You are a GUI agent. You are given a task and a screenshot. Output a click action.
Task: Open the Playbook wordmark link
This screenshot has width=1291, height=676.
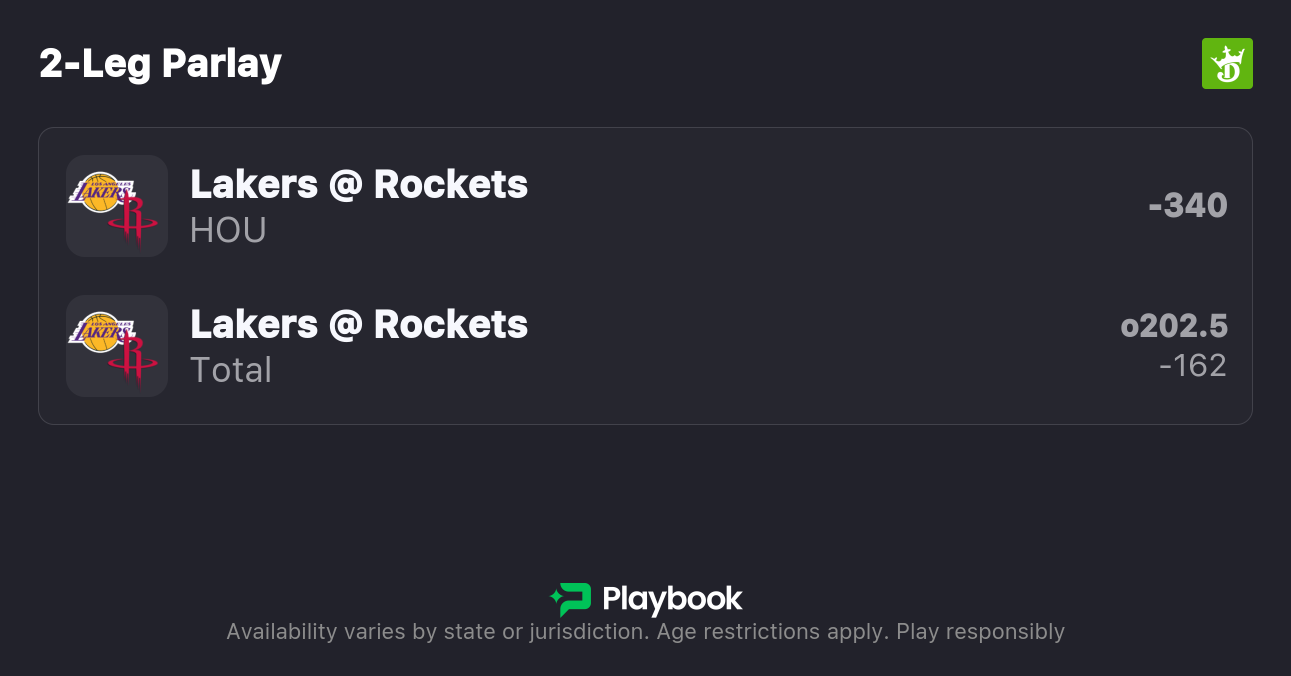pos(672,599)
